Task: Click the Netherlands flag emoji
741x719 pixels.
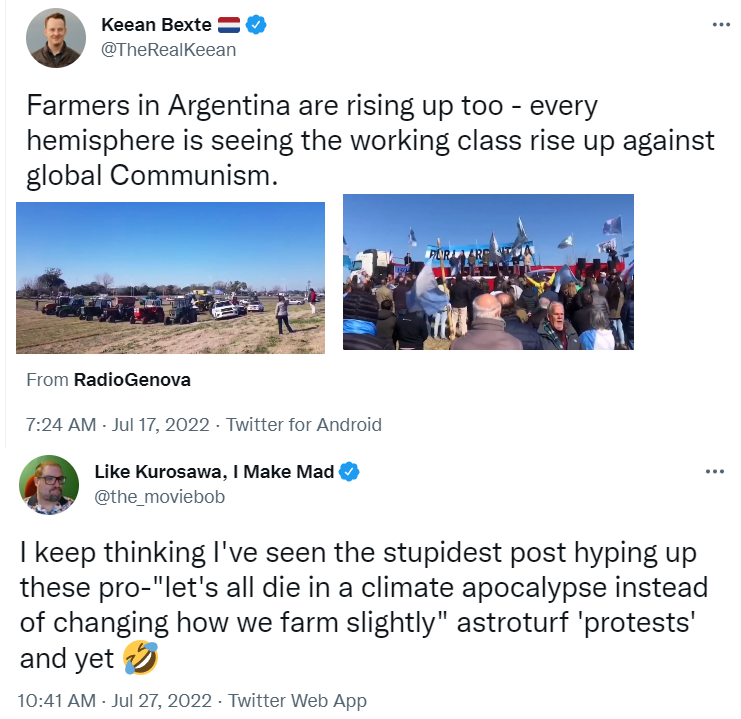Action: (x=231, y=25)
